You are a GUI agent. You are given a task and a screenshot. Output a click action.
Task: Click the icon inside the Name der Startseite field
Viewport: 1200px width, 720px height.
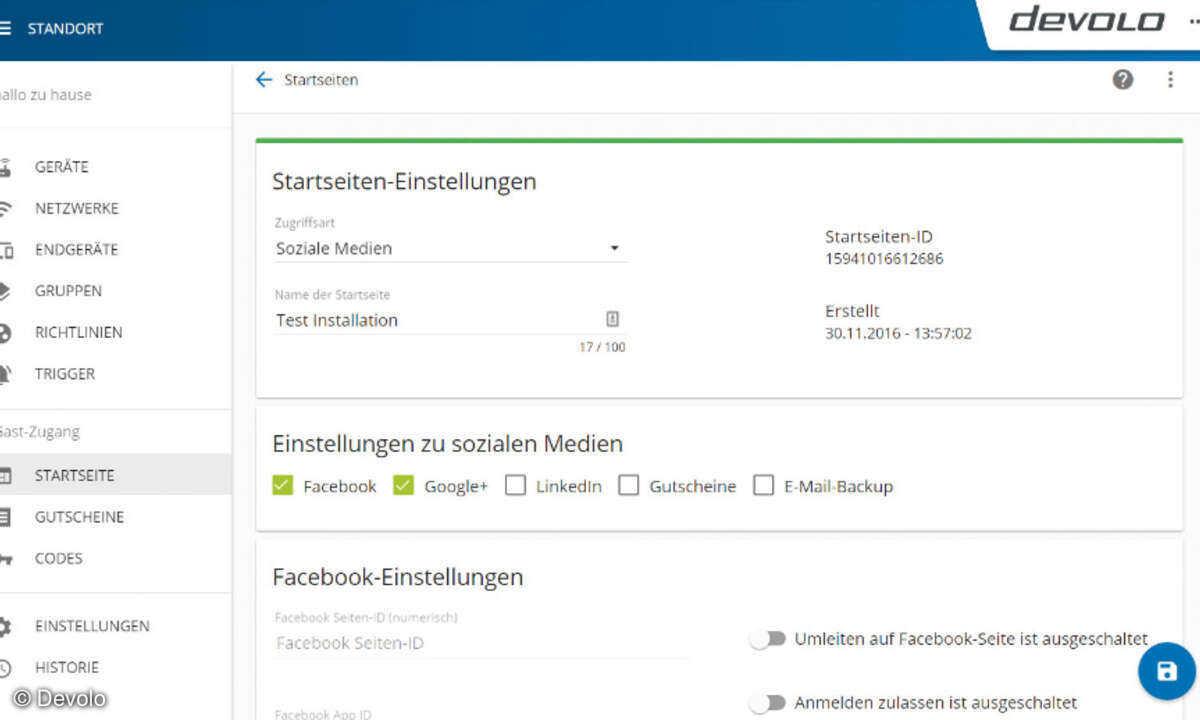[x=613, y=319]
